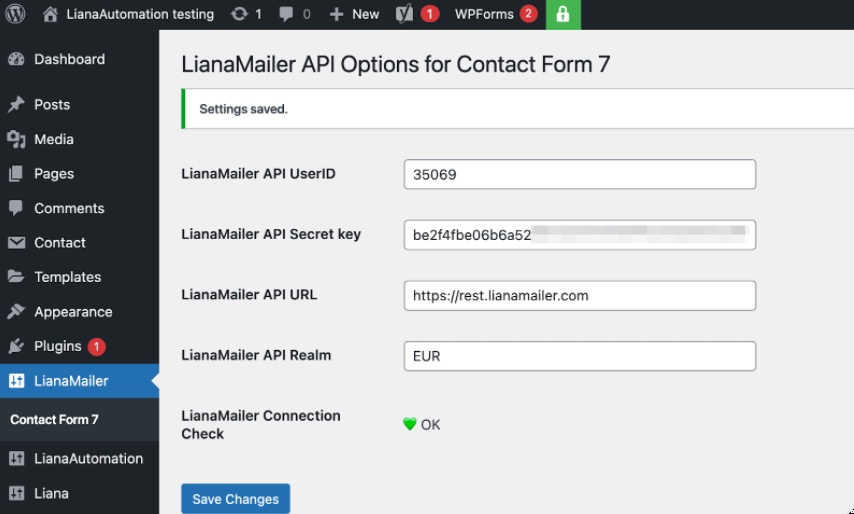Click the WPForms notification badge showing 2

pos(528,14)
